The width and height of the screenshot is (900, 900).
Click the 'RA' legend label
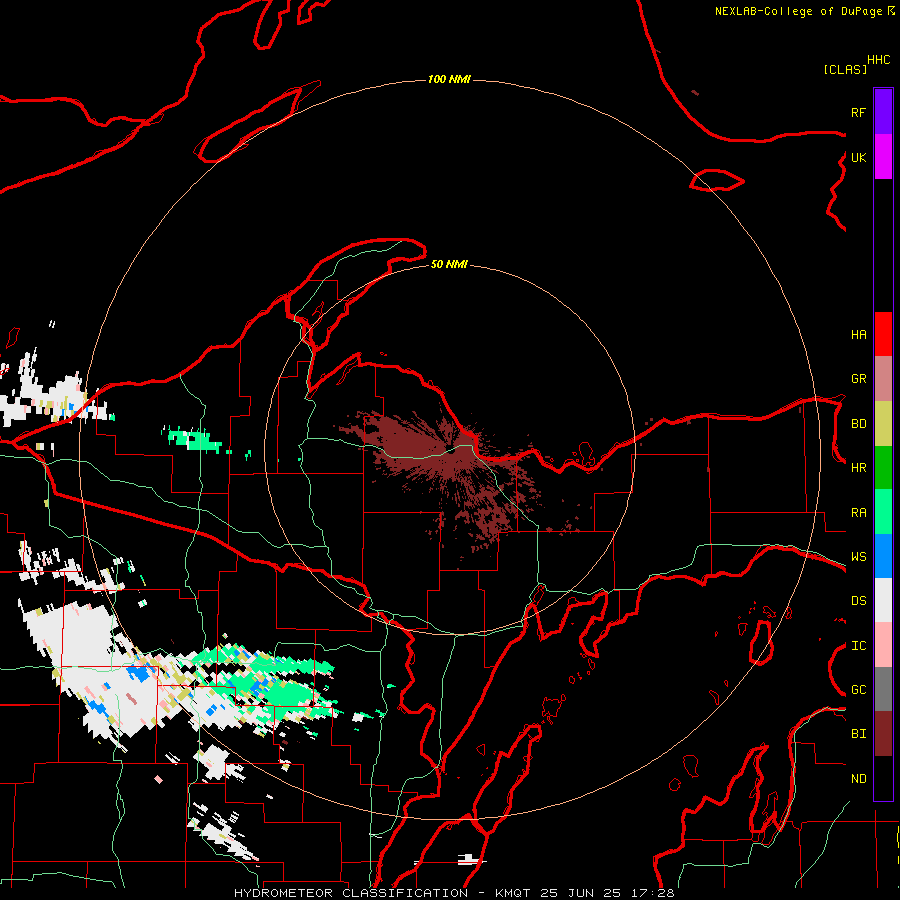point(859,513)
